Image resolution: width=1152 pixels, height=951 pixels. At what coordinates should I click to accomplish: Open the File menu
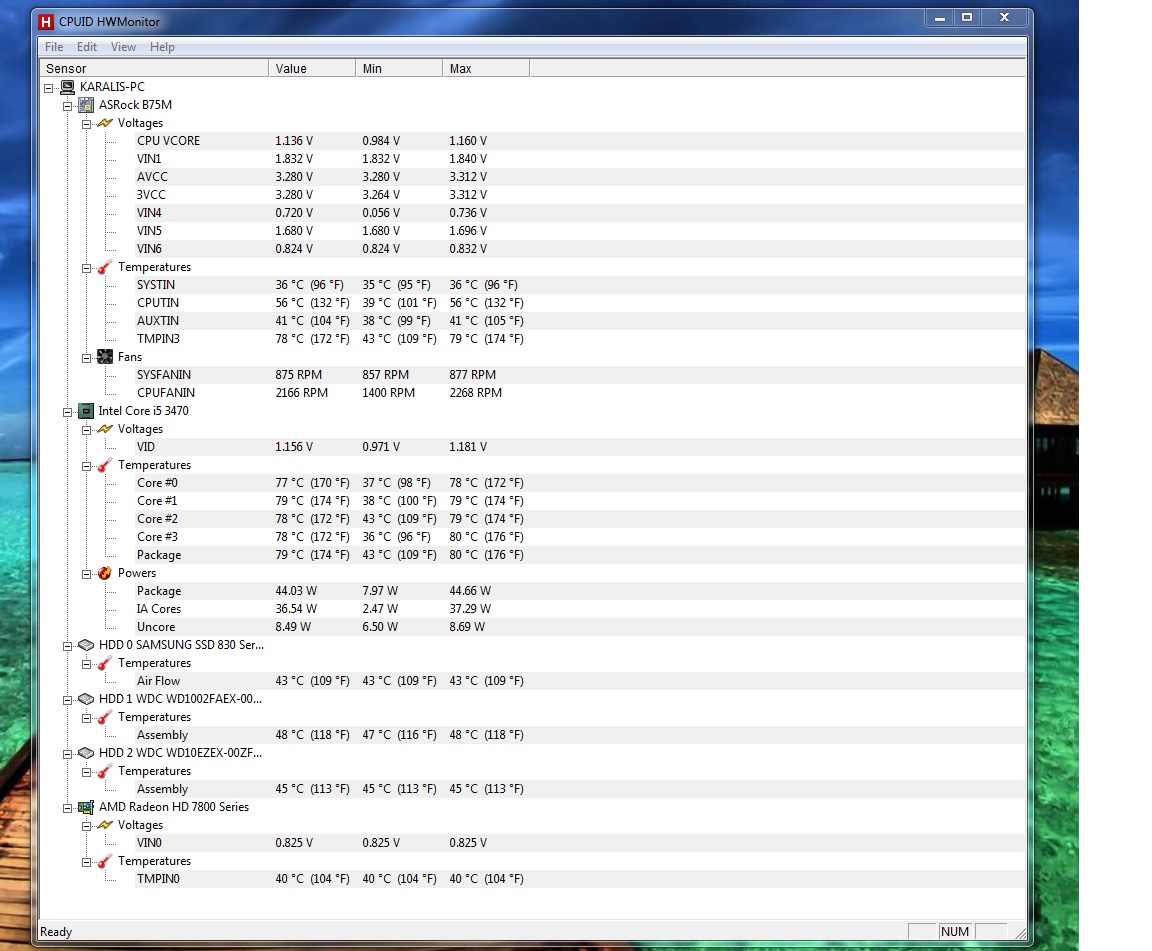54,47
